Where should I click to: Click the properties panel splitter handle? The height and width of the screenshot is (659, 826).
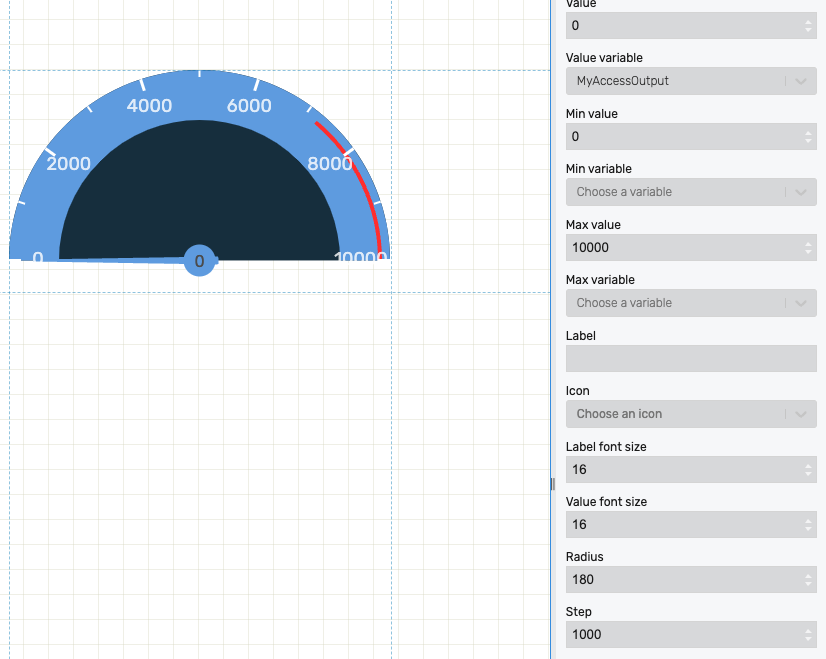click(552, 484)
